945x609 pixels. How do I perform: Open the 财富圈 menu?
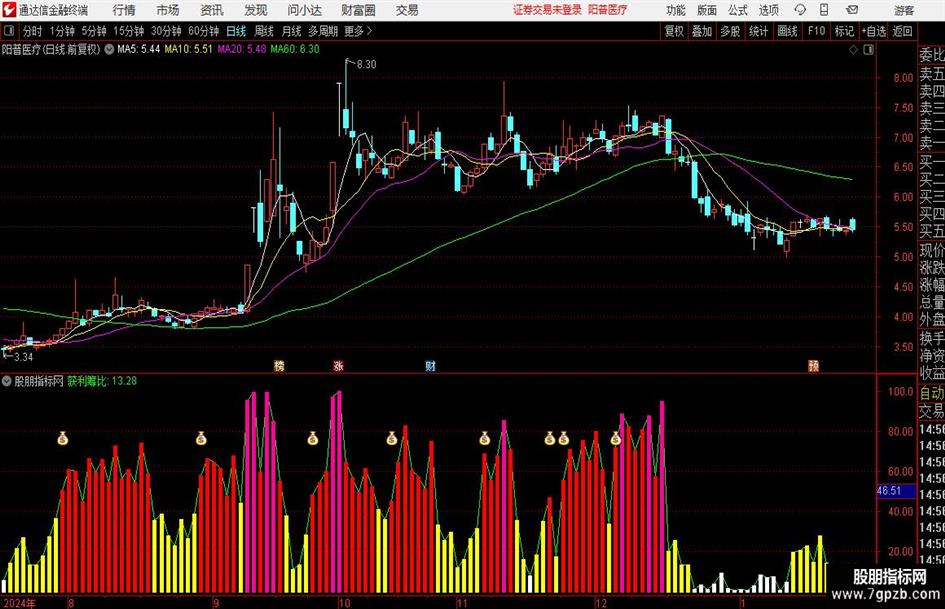[358, 10]
